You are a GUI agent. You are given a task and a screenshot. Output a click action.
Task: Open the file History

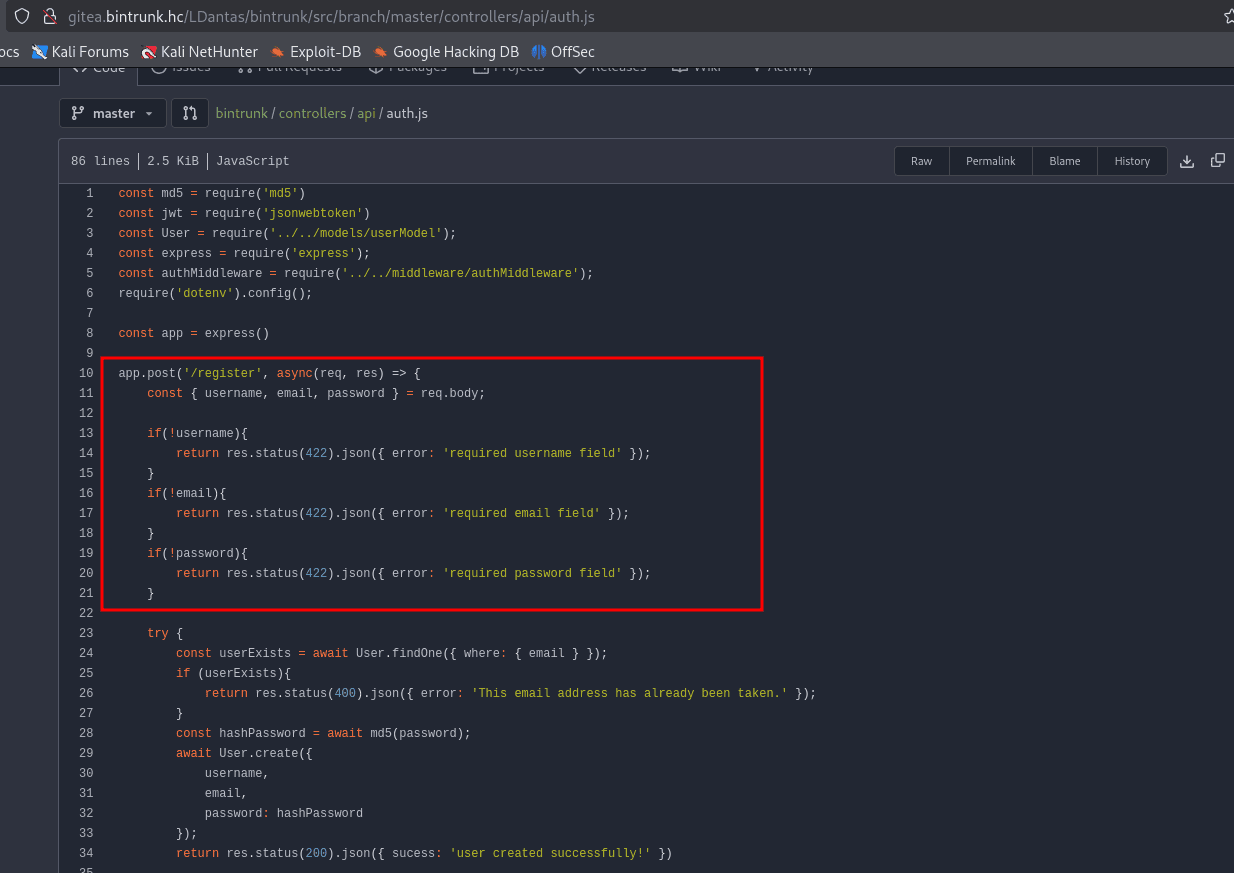point(1132,161)
